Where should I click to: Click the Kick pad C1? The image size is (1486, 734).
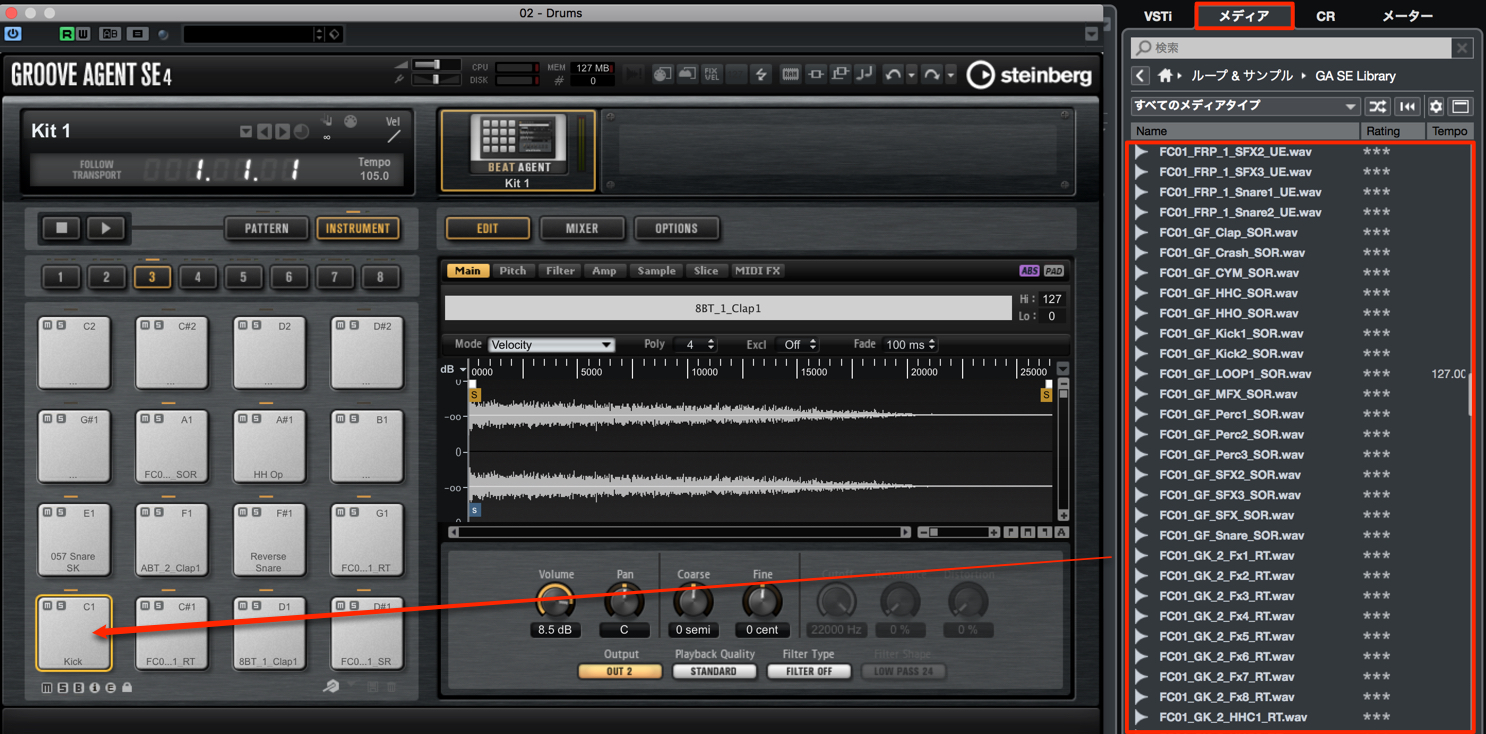click(74, 632)
